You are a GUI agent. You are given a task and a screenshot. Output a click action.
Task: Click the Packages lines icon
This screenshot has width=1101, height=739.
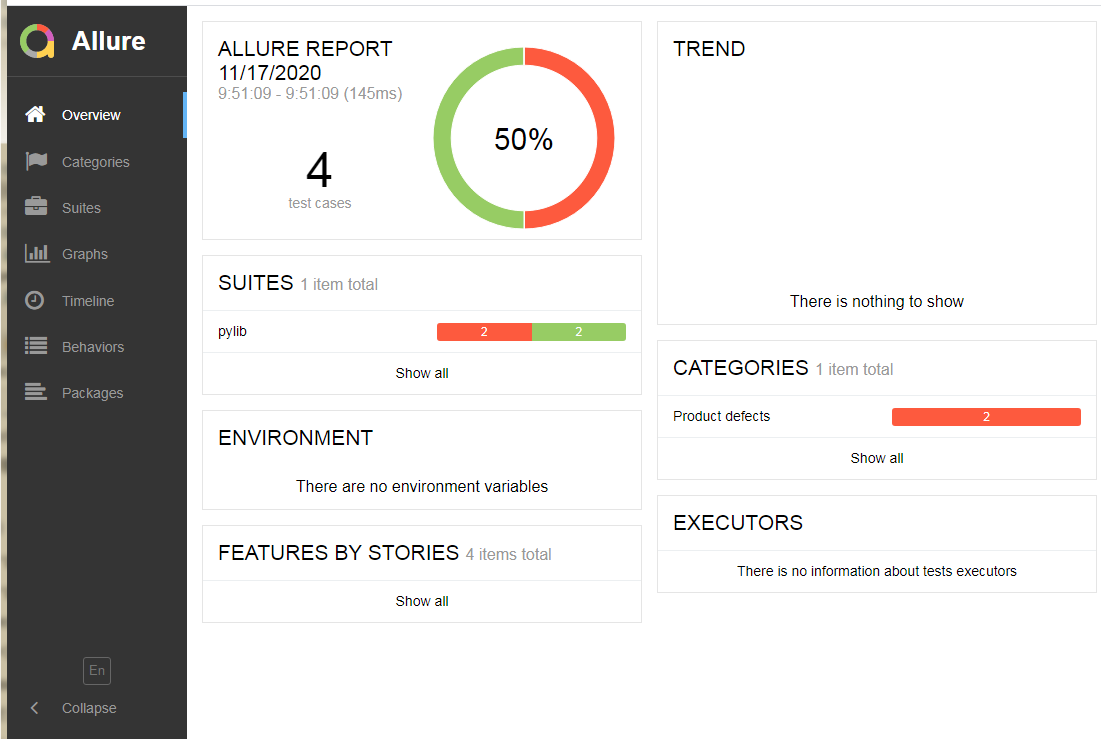36,391
